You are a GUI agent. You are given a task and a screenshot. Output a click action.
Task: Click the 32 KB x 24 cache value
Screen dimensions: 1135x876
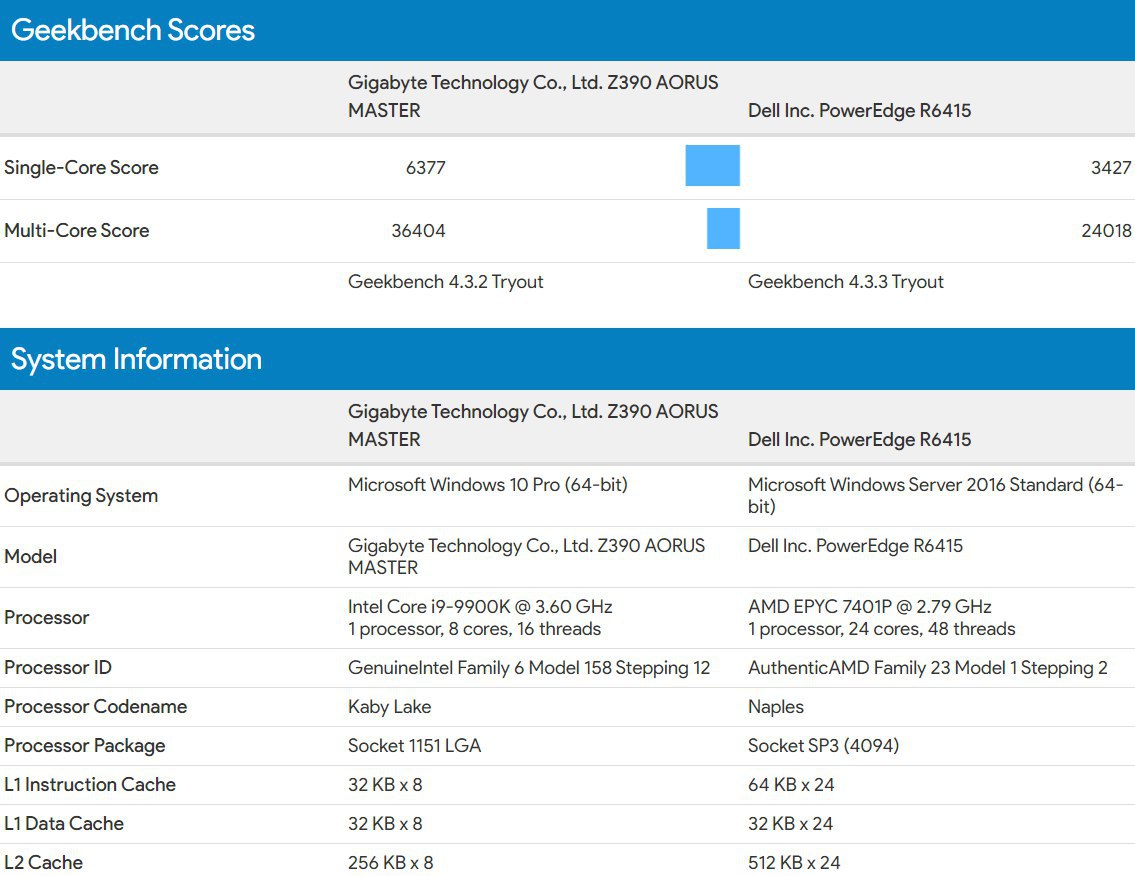(790, 824)
